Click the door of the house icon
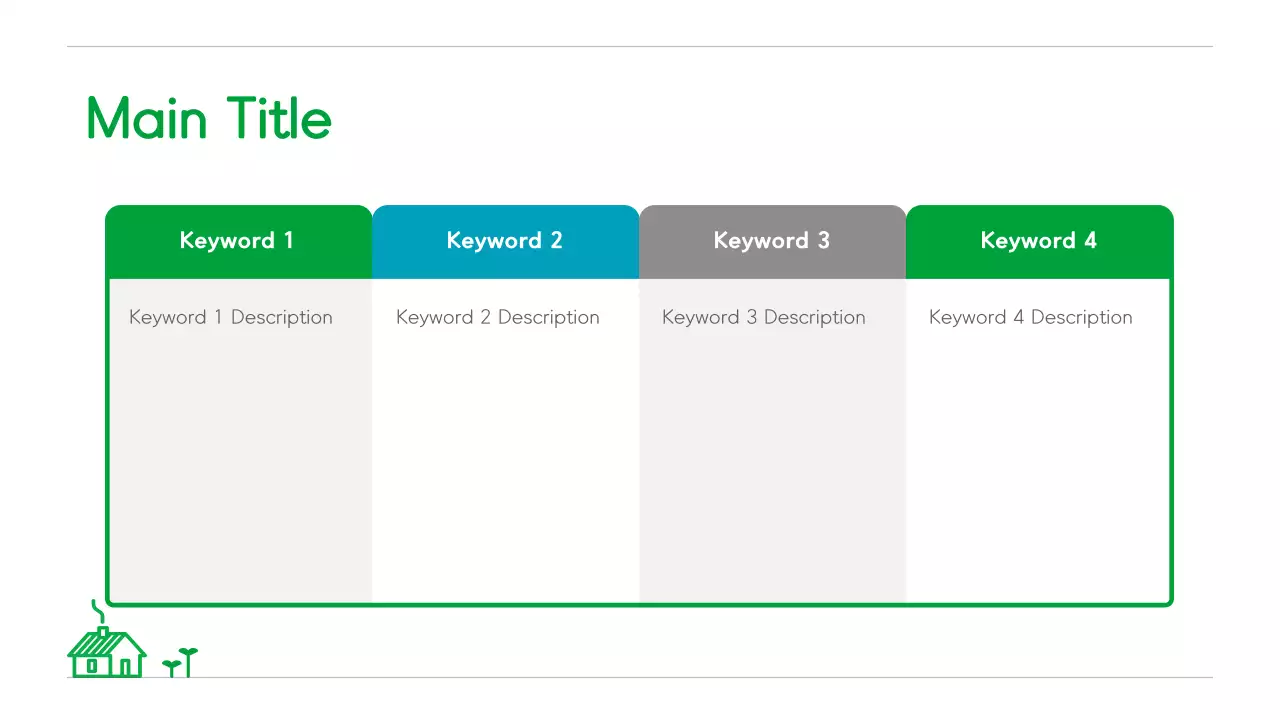This screenshot has height=720, width=1280. [x=126, y=666]
